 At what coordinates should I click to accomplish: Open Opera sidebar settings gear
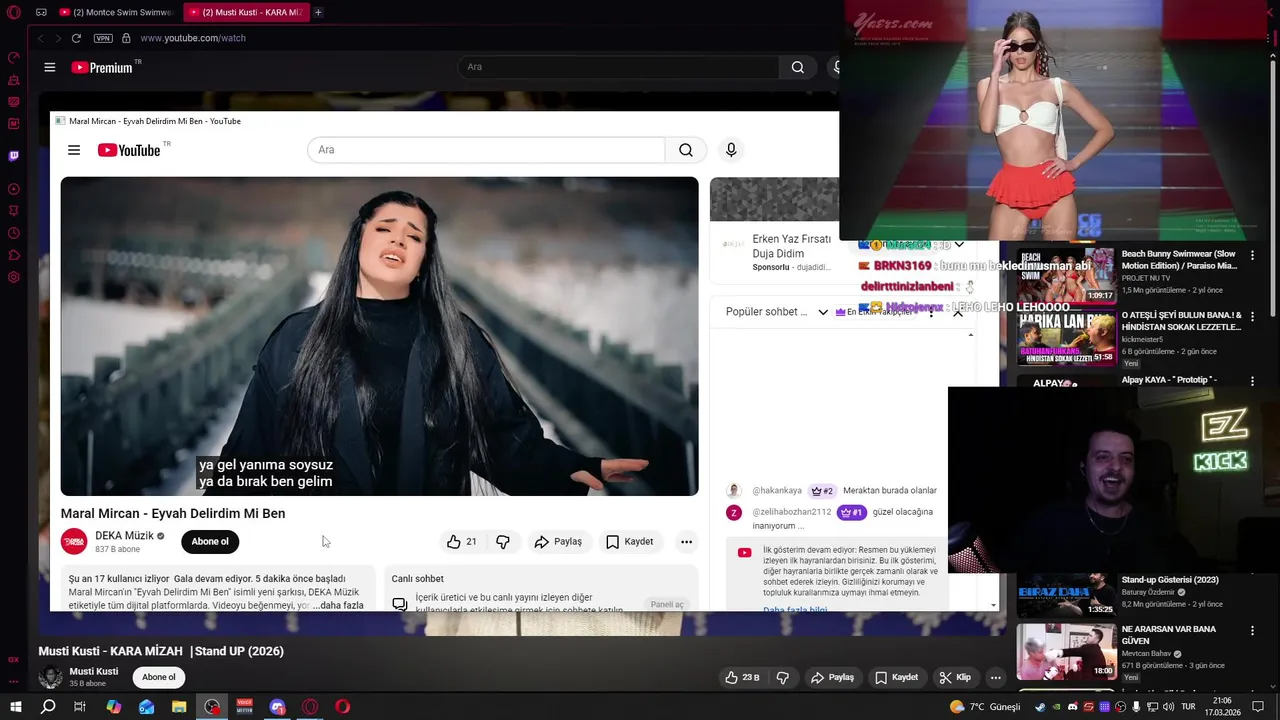coord(14,277)
